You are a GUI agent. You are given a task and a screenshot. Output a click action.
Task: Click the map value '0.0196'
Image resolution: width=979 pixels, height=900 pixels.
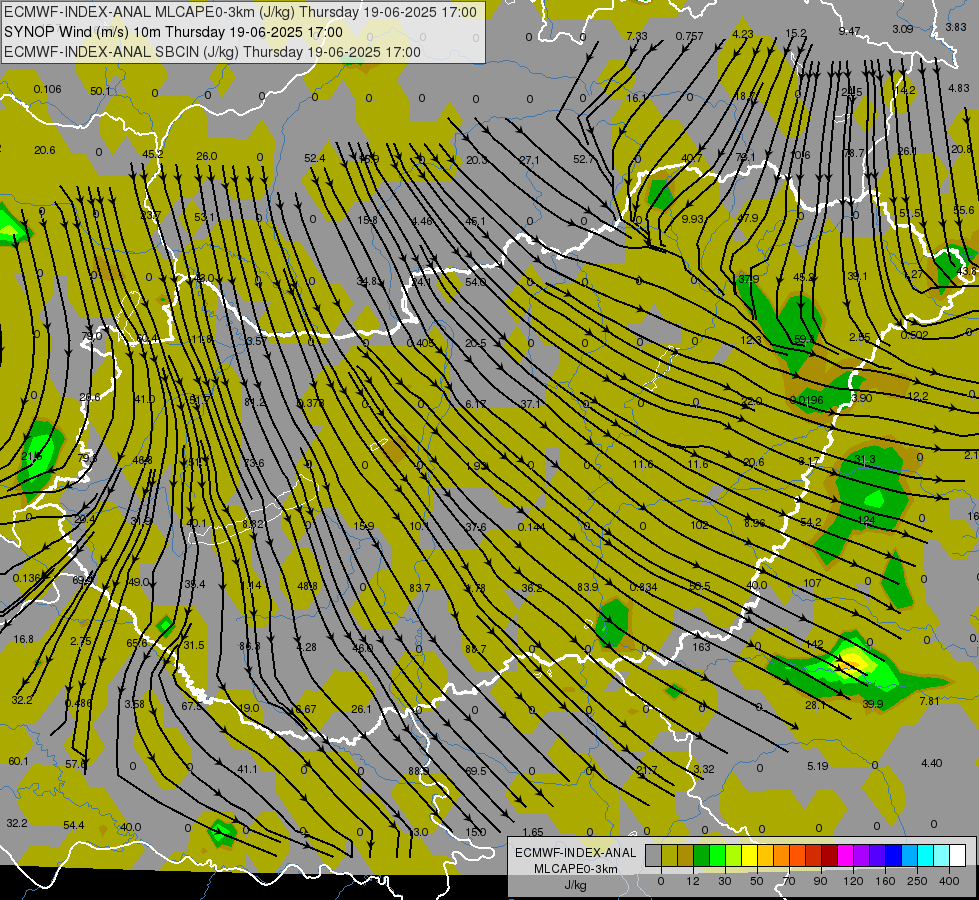click(807, 400)
